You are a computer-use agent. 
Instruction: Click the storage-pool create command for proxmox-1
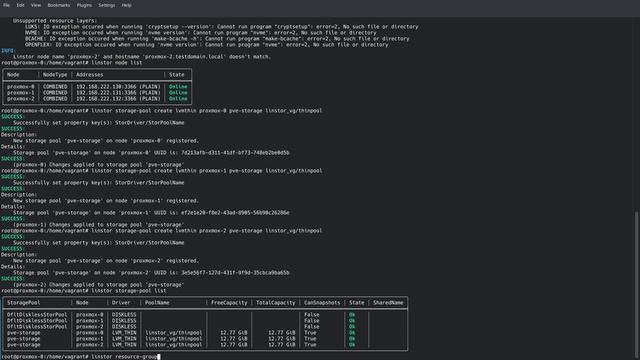tap(207, 171)
